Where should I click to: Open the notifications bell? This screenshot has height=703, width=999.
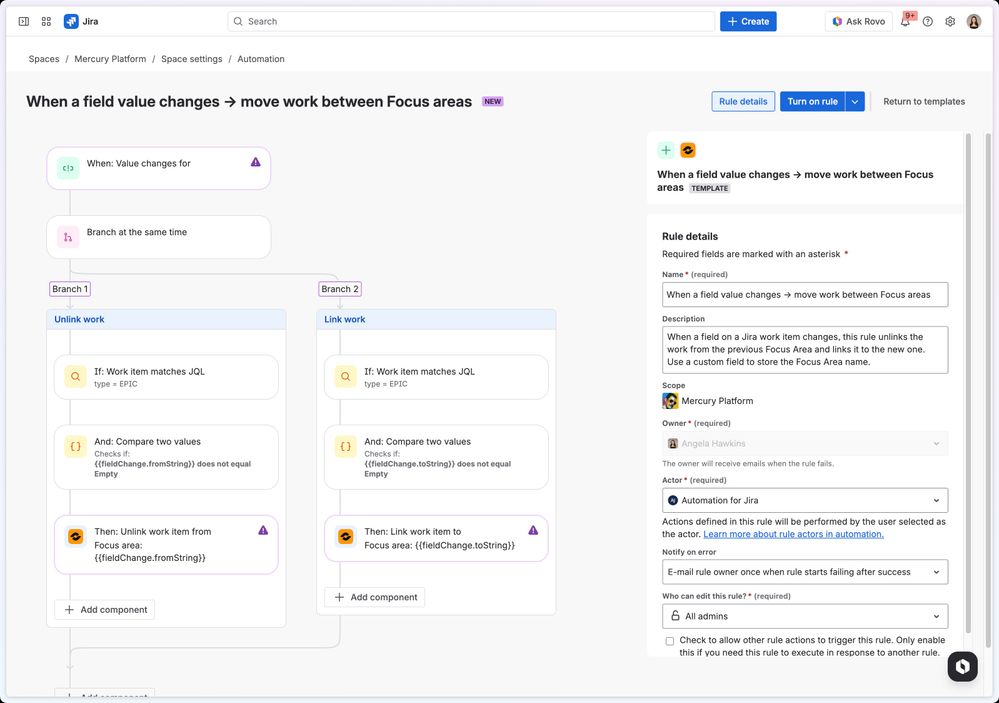905,21
